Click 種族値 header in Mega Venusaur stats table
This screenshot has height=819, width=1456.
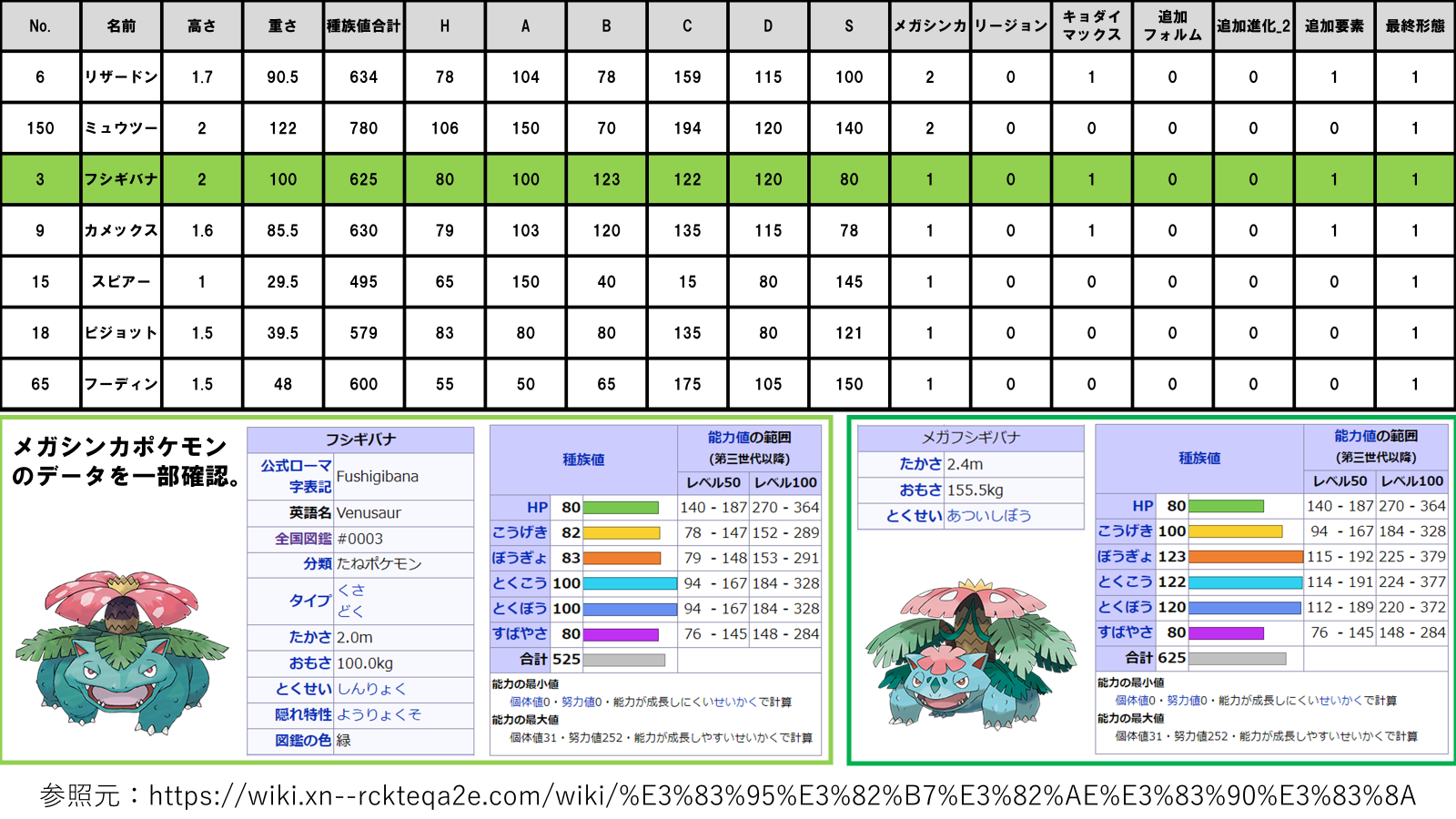point(1199,458)
